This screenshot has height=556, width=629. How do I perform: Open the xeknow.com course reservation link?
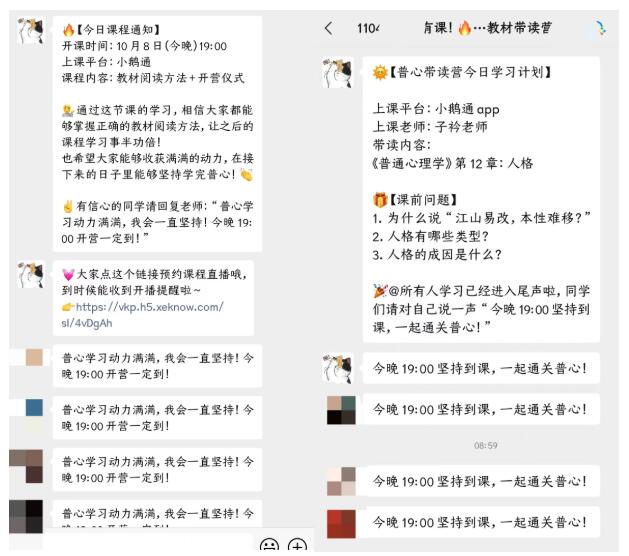142,315
